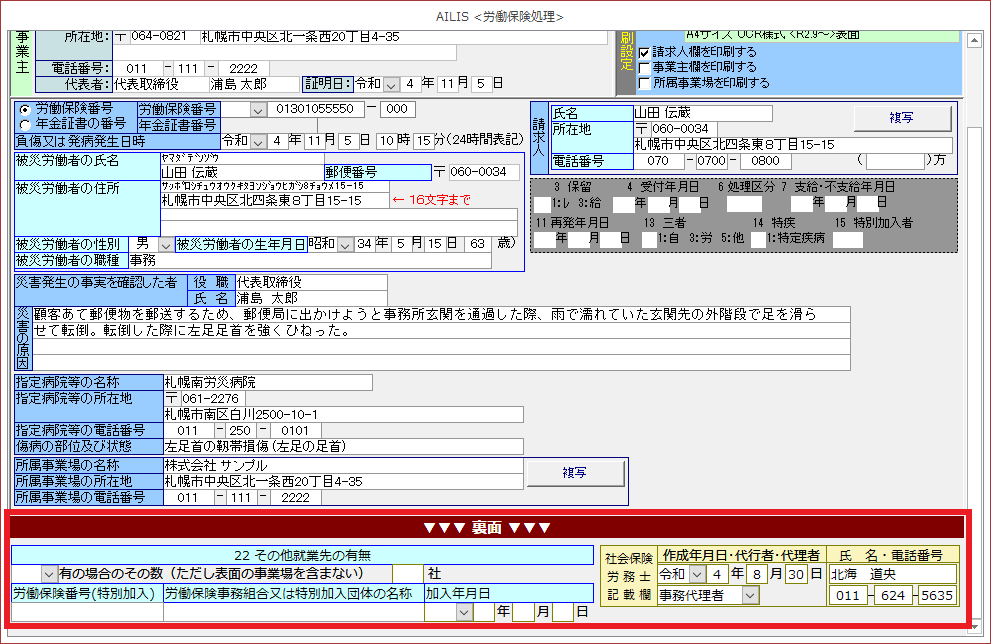Open the 加入年月日 era dropdown

click(x=433, y=611)
